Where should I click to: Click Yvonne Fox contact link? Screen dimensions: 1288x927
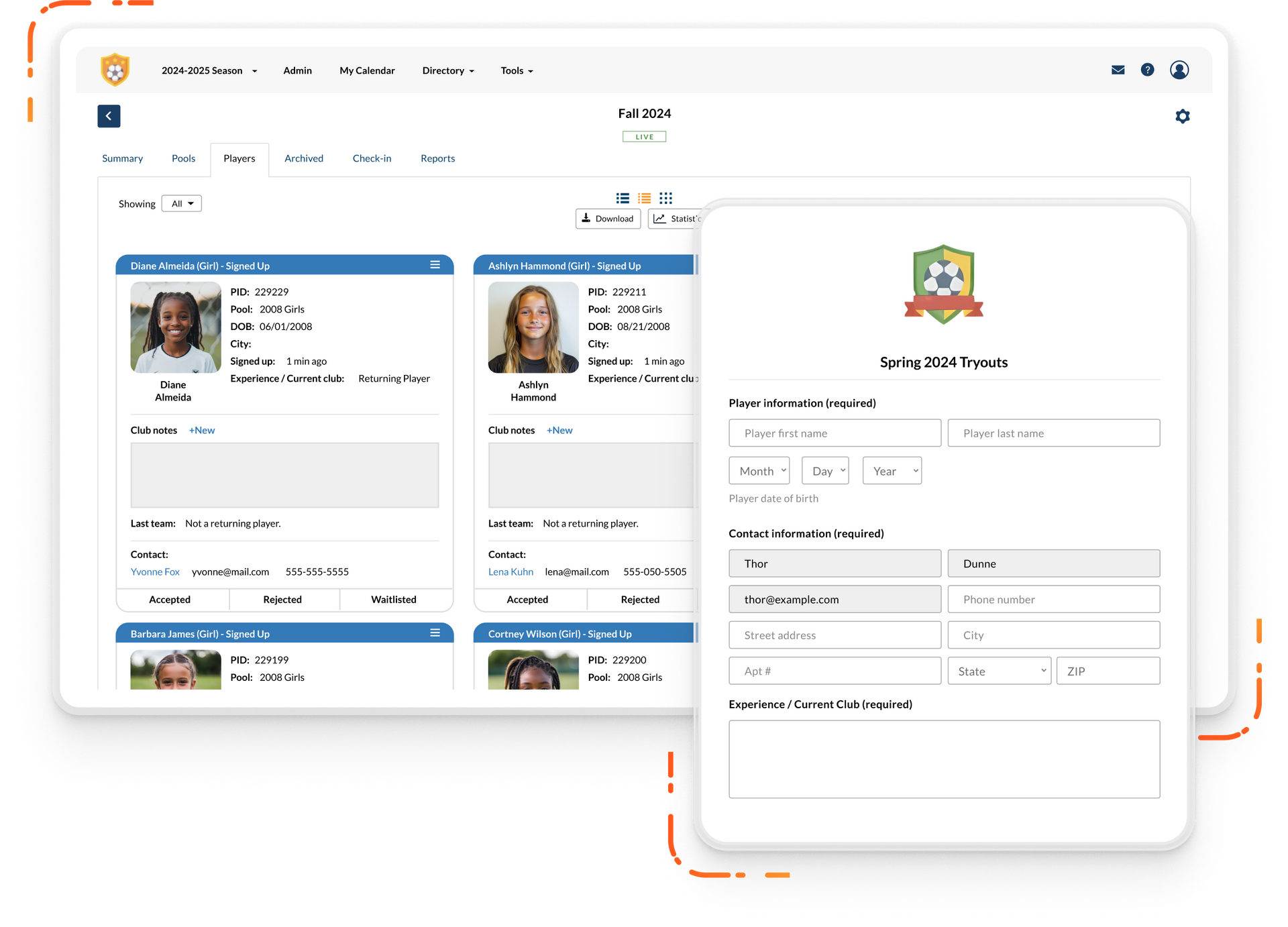157,571
